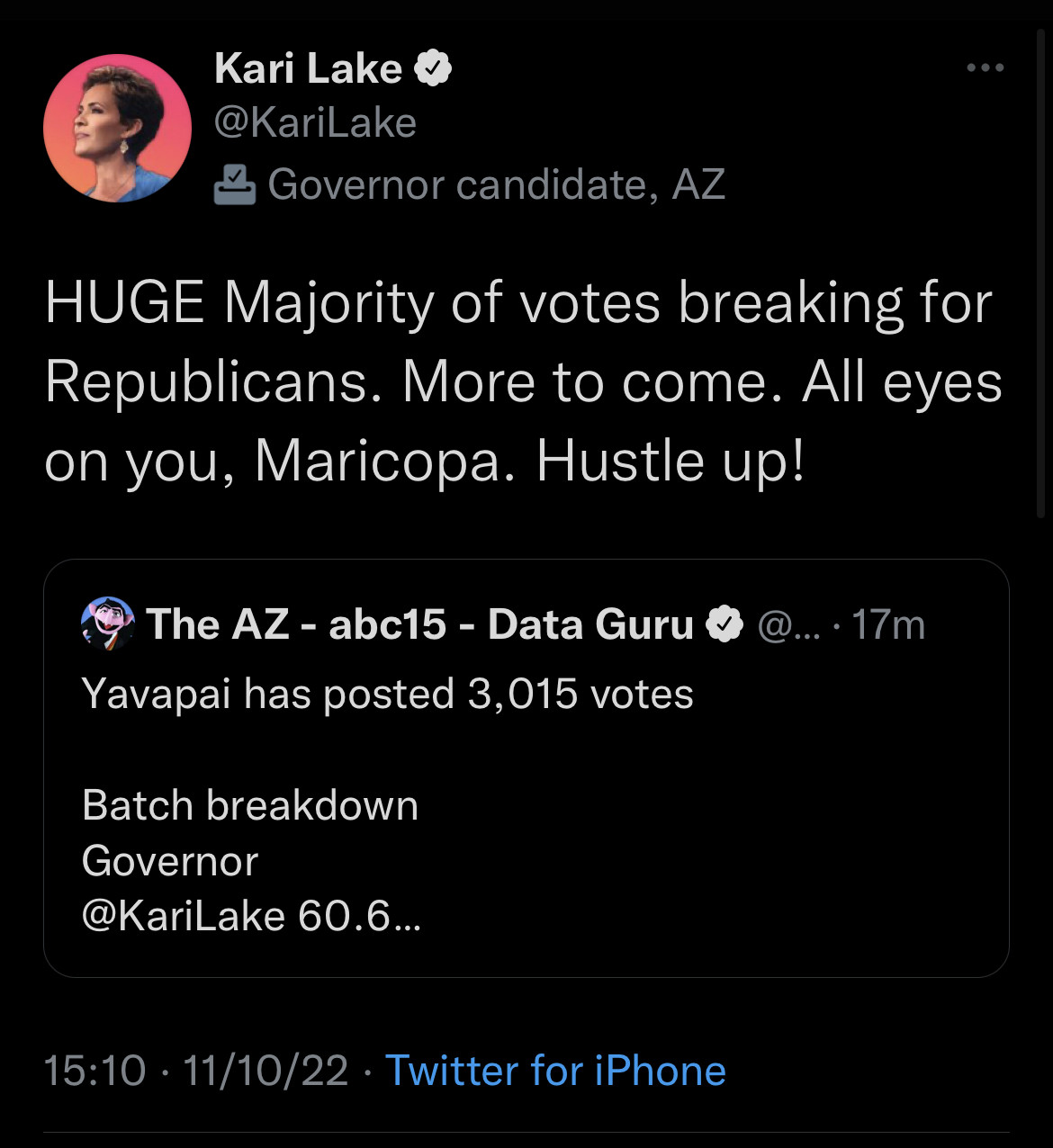Open the Kari Lake display name

[x=308, y=68]
